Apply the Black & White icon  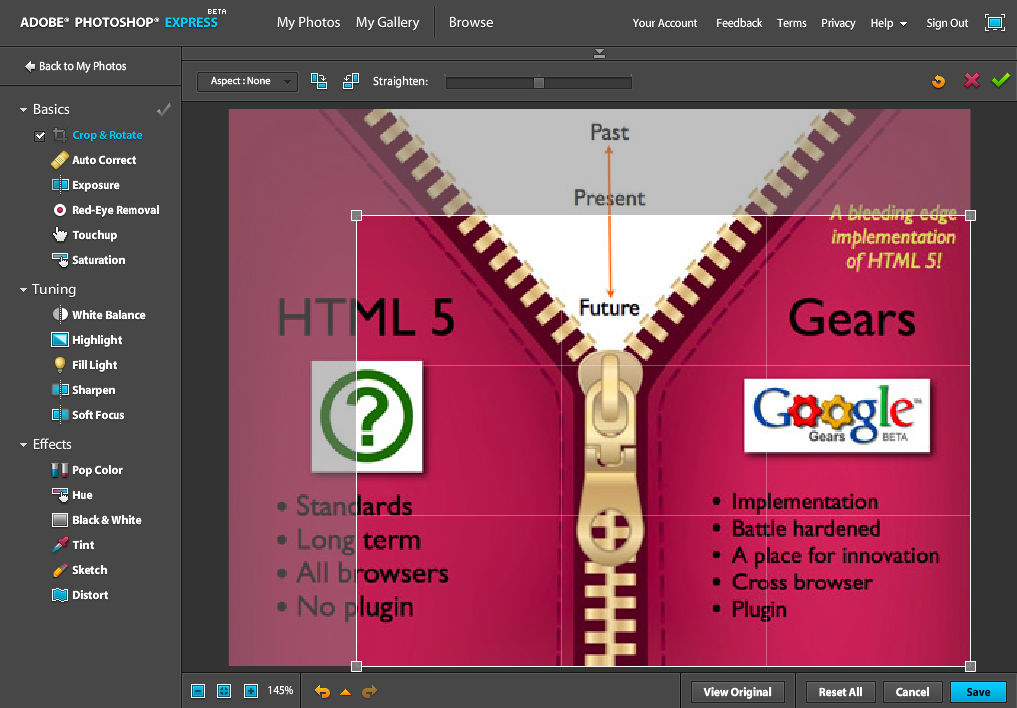pos(60,520)
